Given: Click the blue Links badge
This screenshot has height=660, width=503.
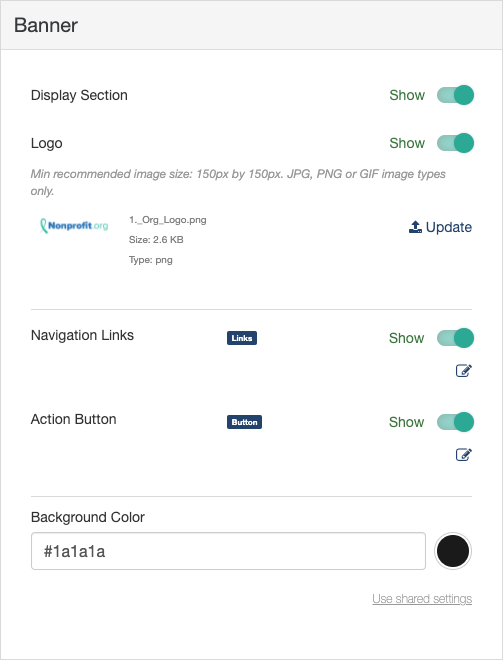Looking at the screenshot, I should tap(242, 338).
